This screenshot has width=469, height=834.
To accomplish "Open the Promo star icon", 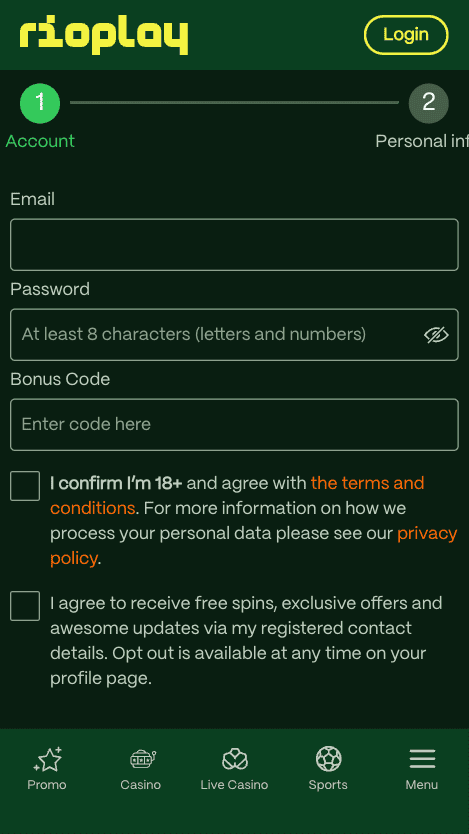I will tap(47, 759).
